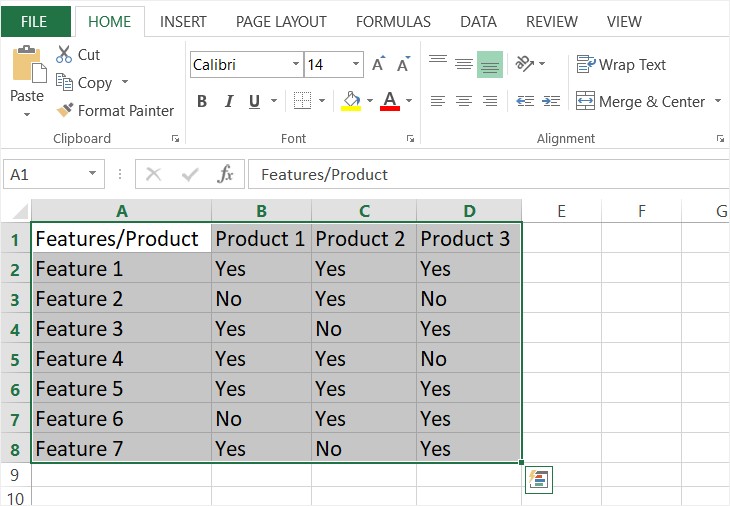Switch to the PAGE LAYOUT tab
Screen dimensions: 730x506
(x=281, y=21)
